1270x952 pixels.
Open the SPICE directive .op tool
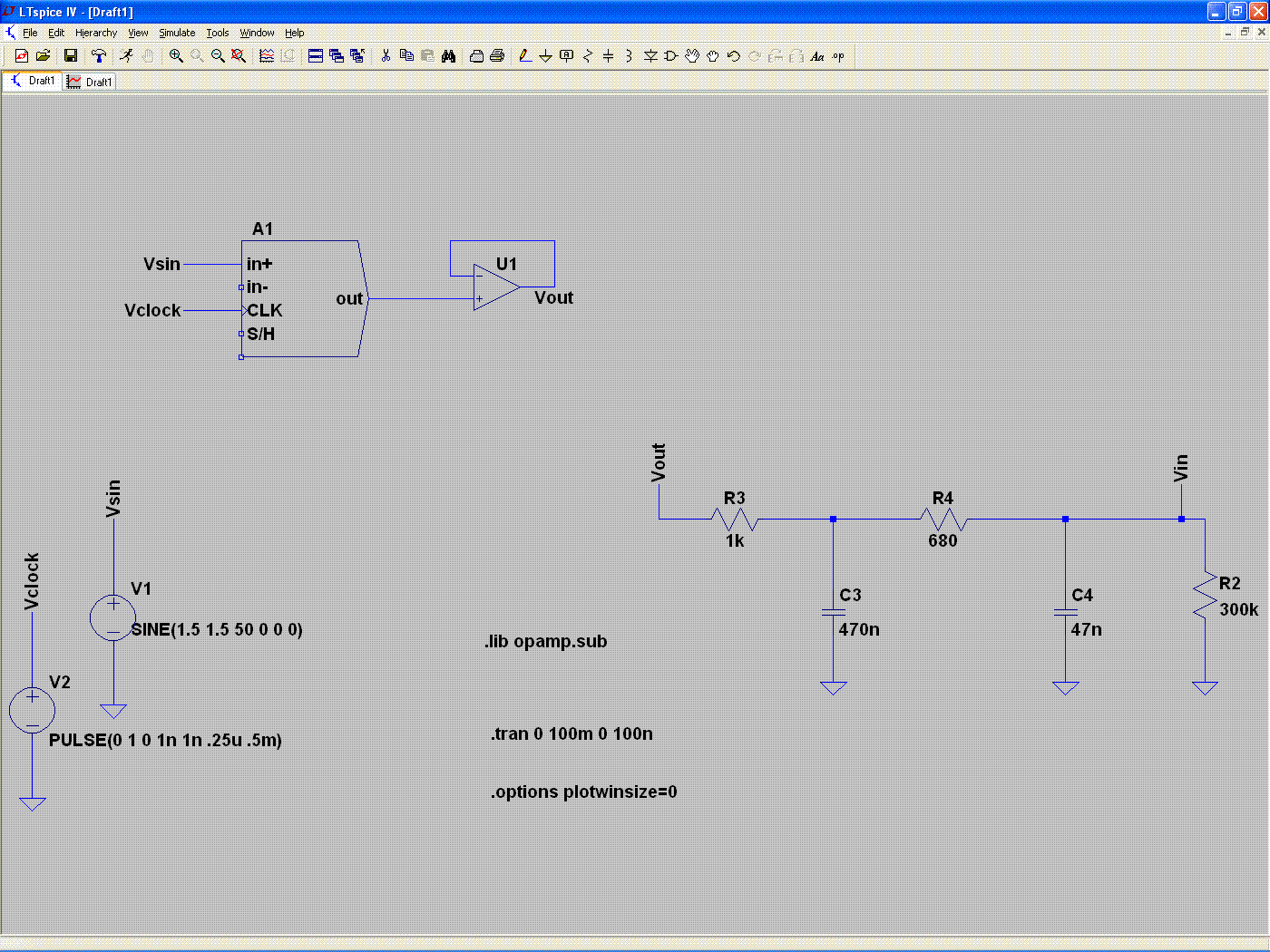pyautogui.click(x=838, y=55)
